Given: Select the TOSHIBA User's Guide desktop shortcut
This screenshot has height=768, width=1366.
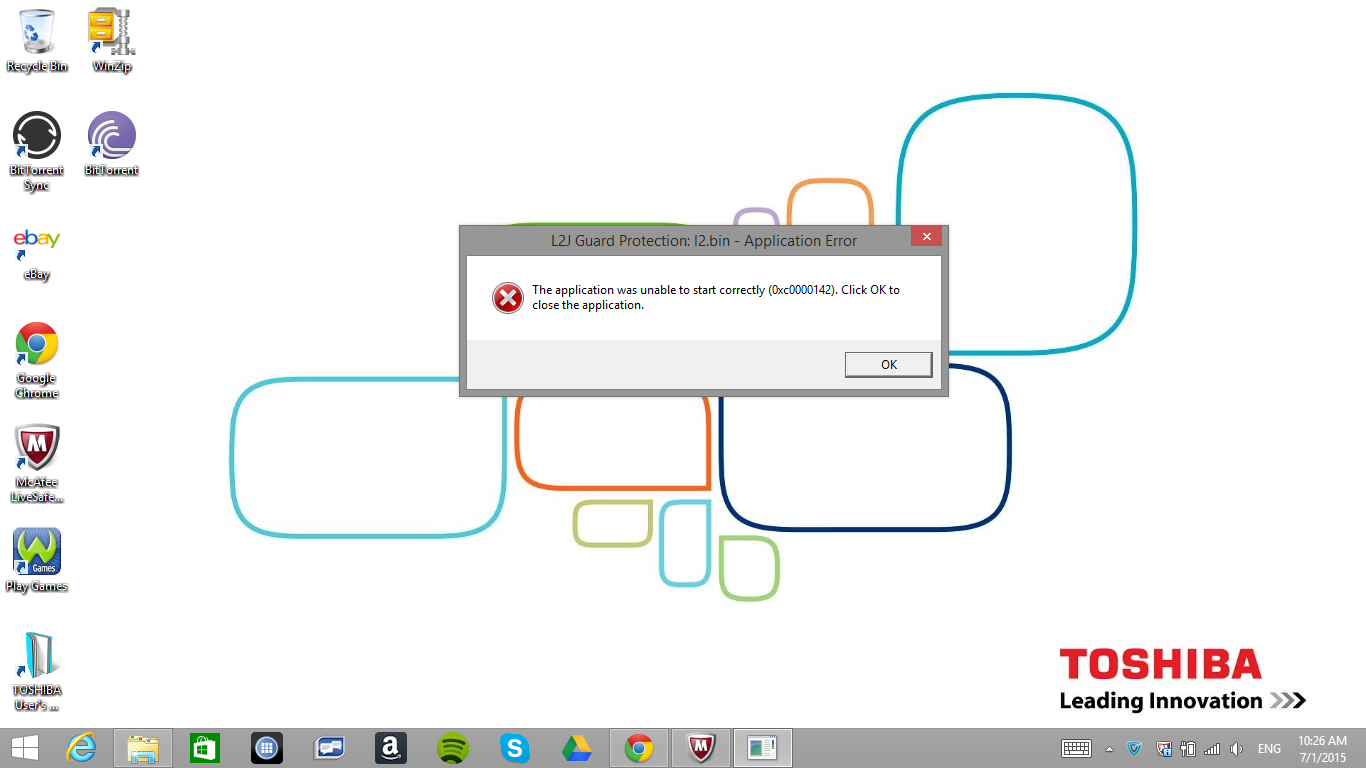Looking at the screenshot, I should click(x=37, y=671).
